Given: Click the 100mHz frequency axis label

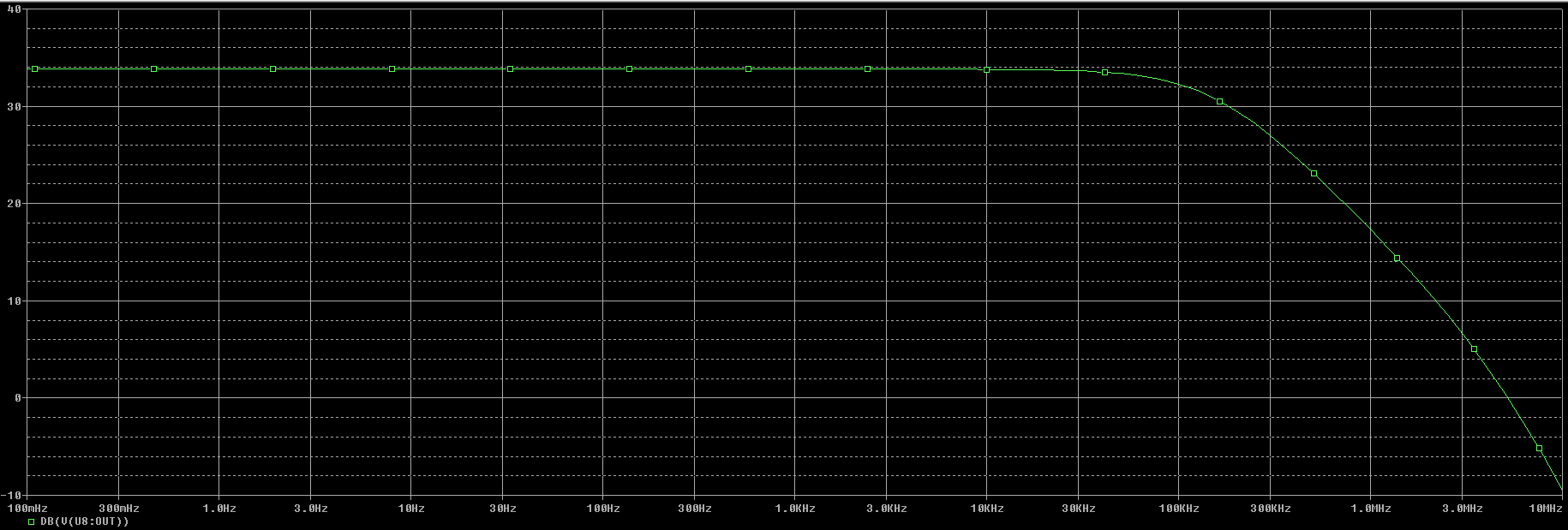Looking at the screenshot, I should tap(27, 509).
